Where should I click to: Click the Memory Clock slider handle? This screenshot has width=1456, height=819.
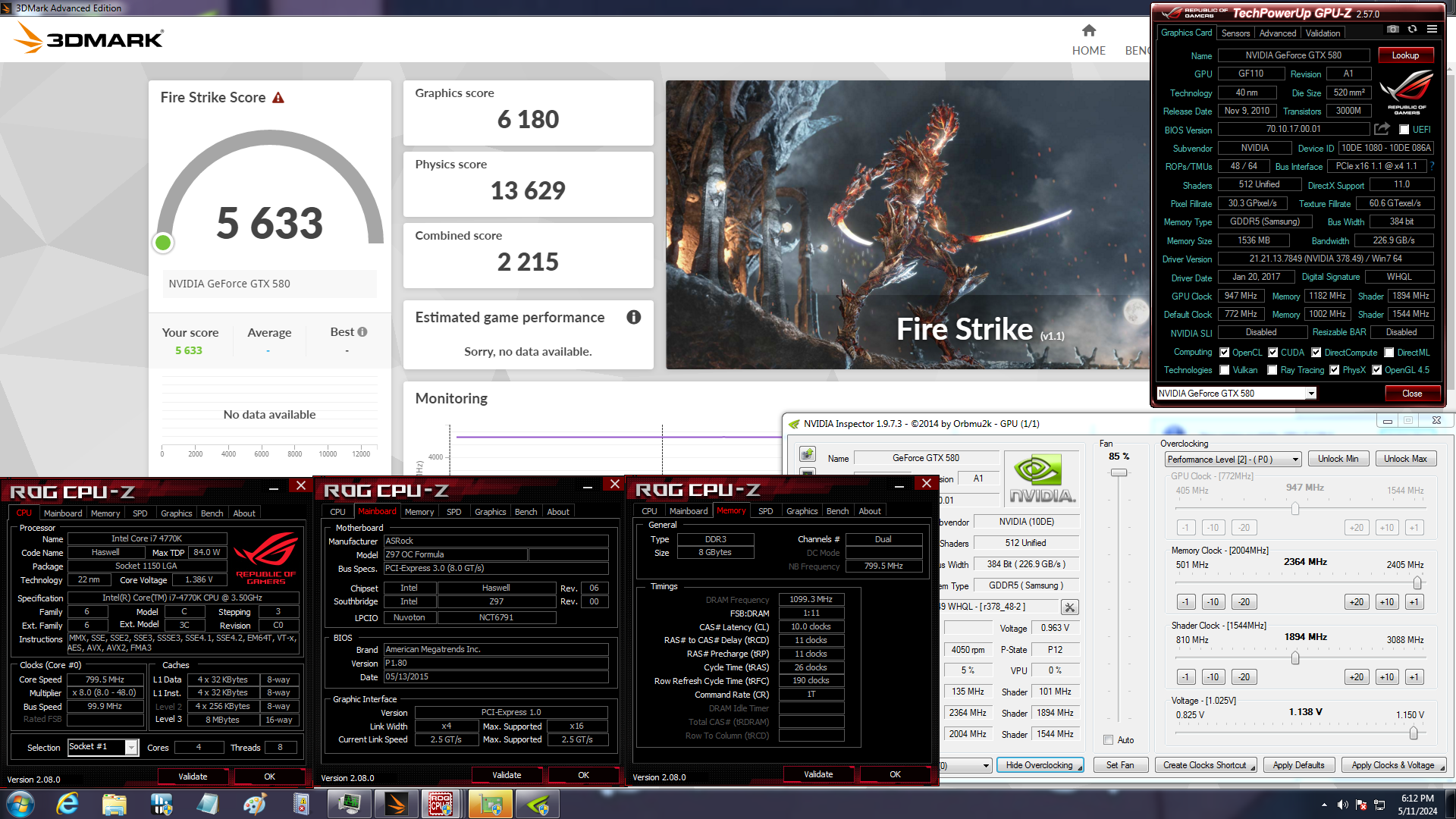[1417, 582]
